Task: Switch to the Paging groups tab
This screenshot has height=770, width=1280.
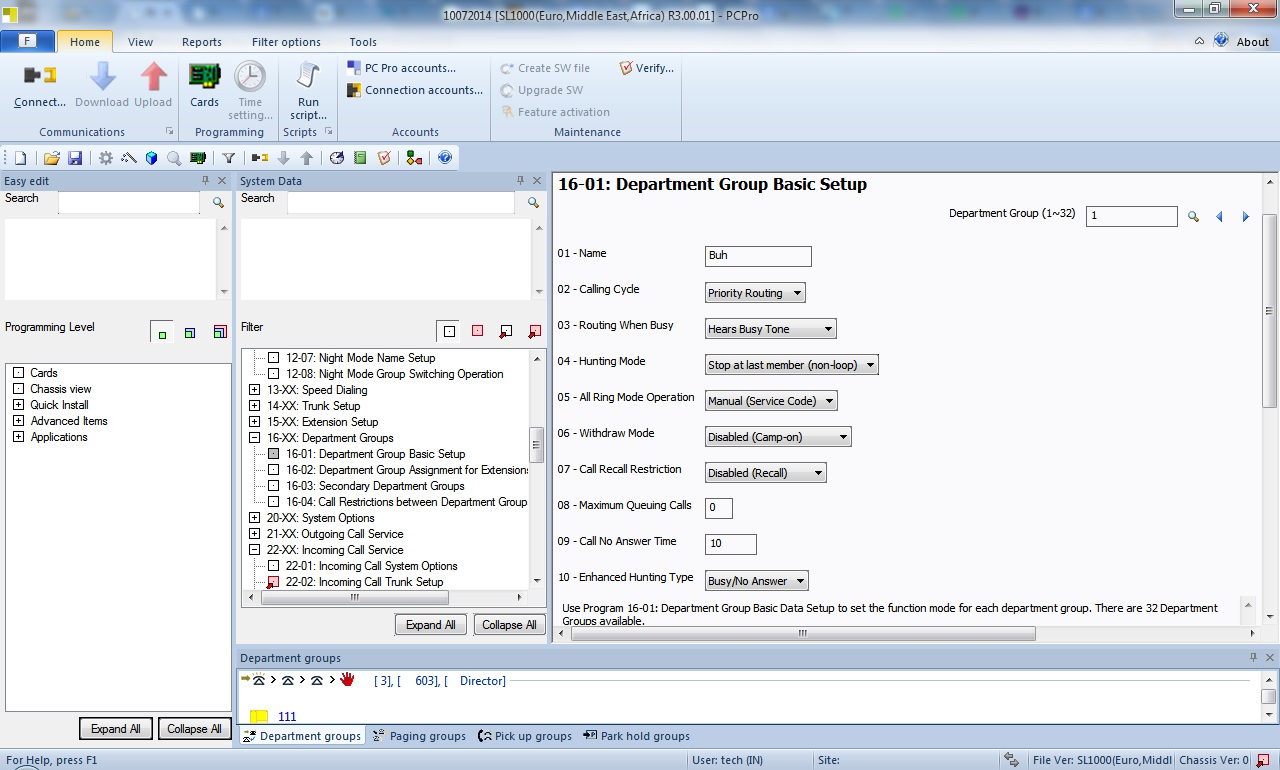Action: point(419,736)
